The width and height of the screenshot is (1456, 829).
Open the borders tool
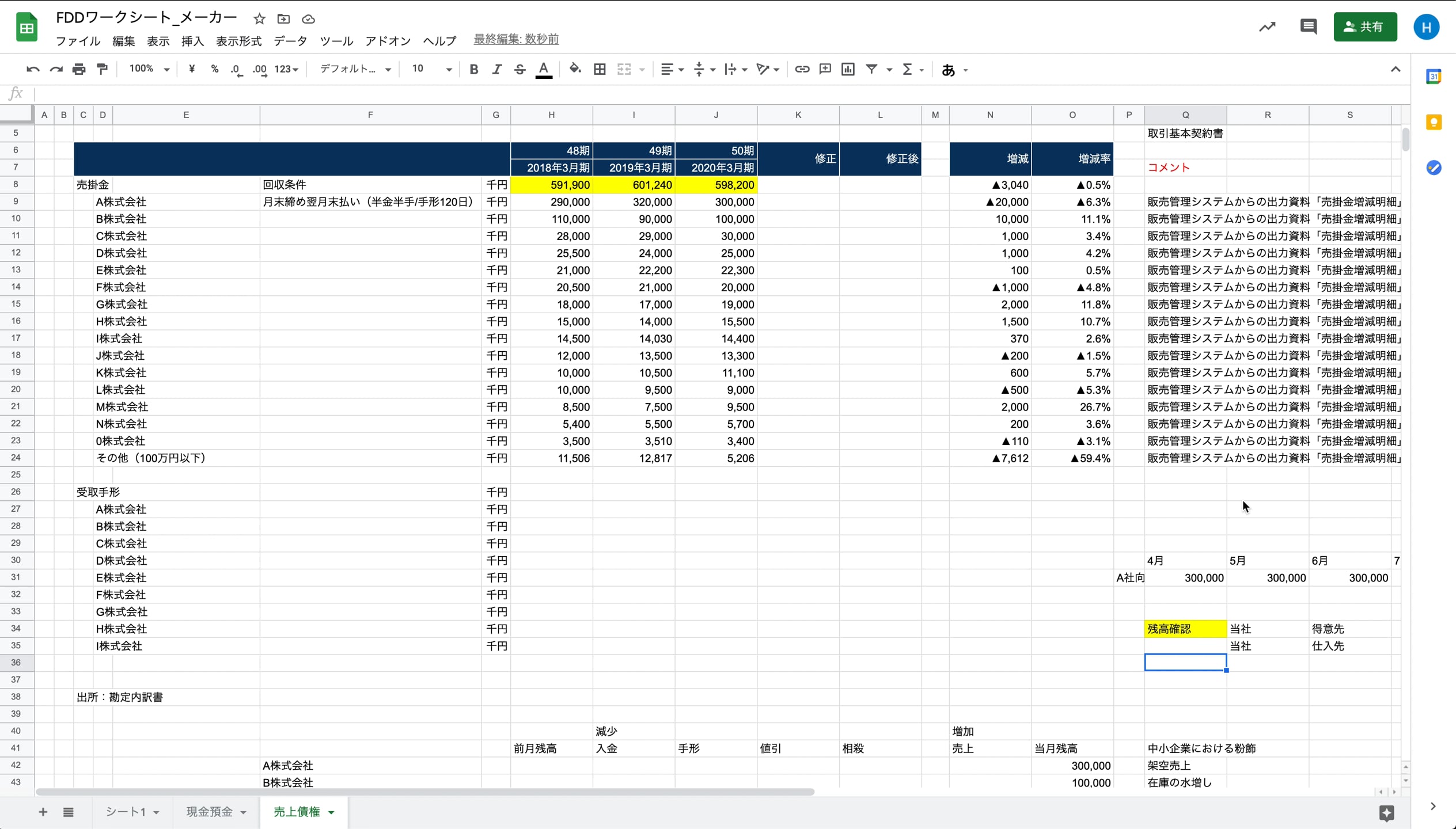(600, 70)
